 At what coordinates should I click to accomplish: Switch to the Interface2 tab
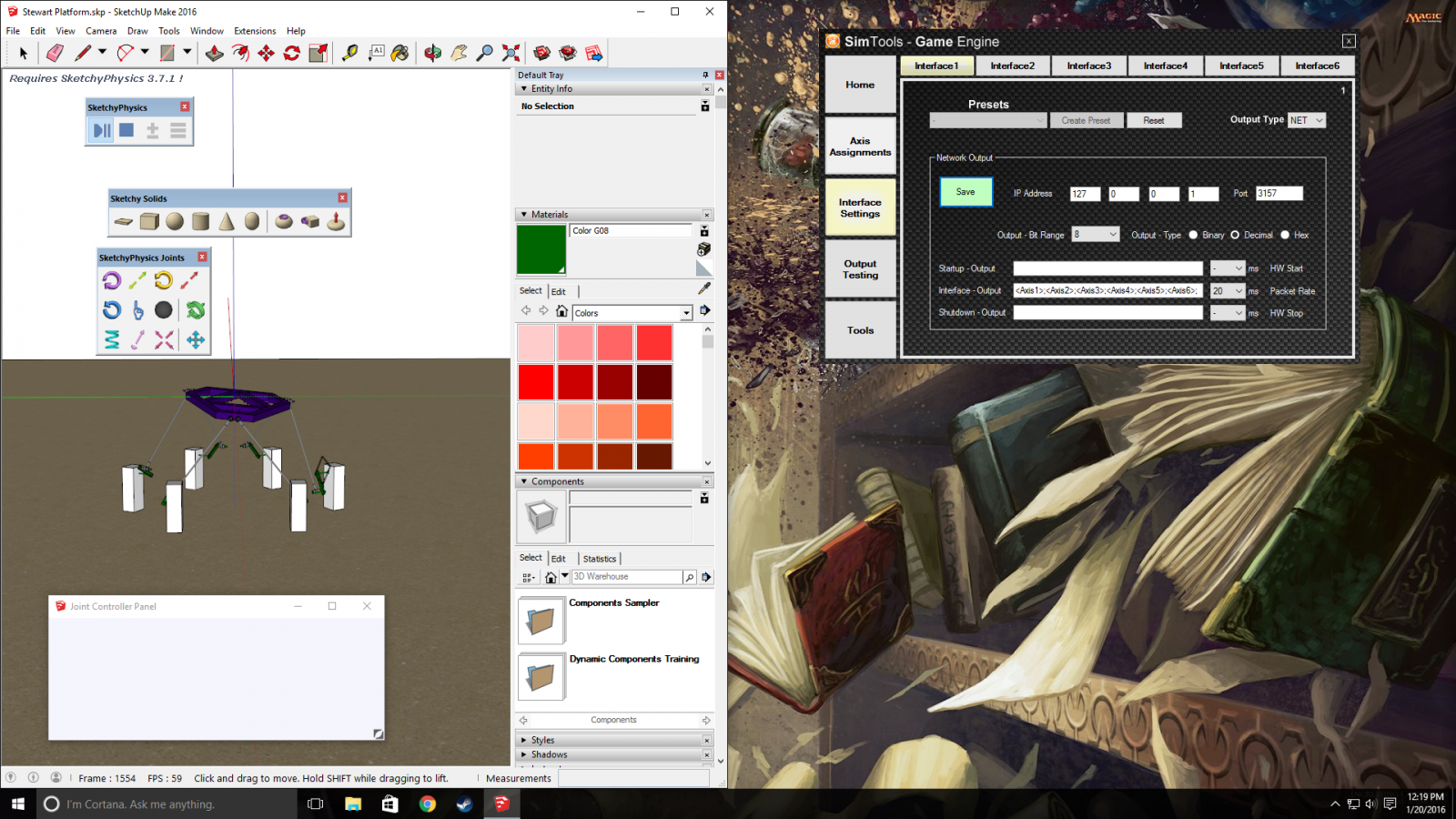coord(1013,66)
